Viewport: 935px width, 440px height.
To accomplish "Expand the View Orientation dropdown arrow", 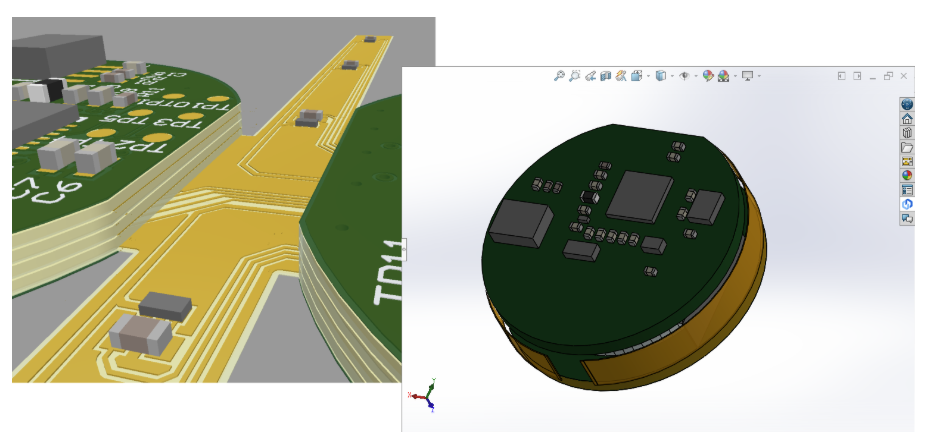I will (x=648, y=76).
